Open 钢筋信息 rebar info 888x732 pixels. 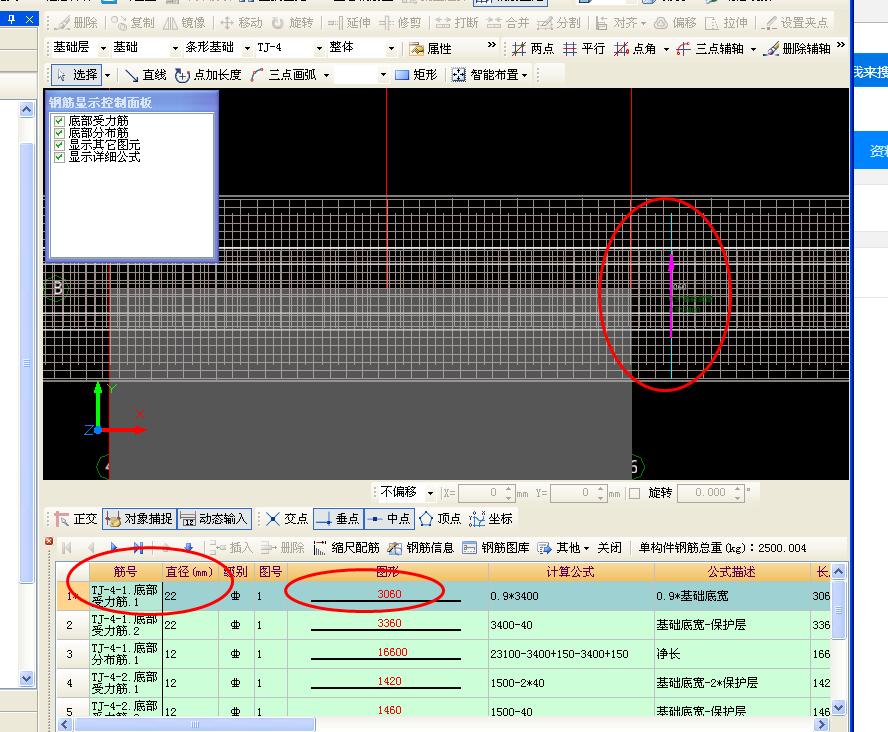[x=420, y=548]
